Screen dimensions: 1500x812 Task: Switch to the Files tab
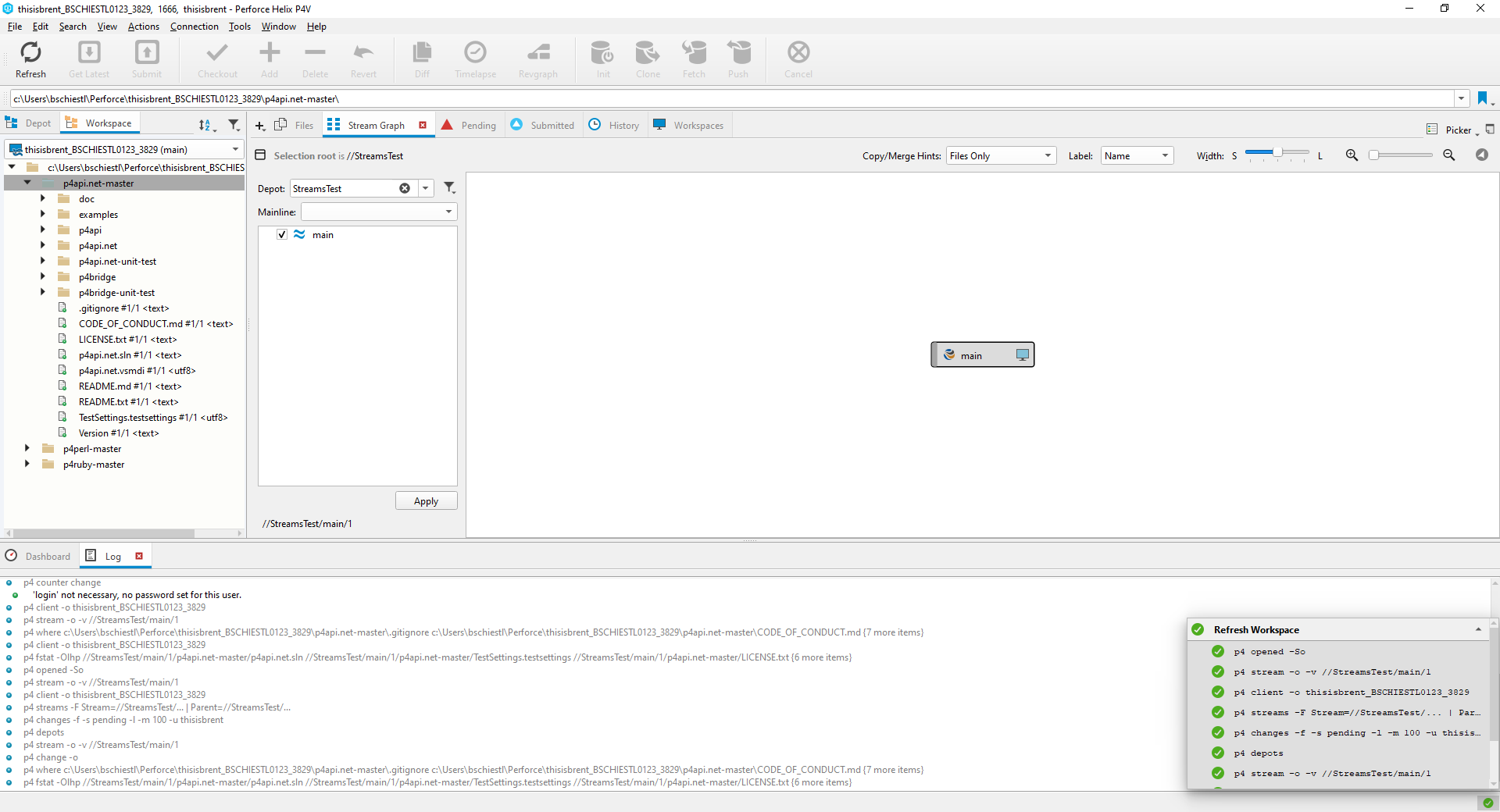pos(295,125)
